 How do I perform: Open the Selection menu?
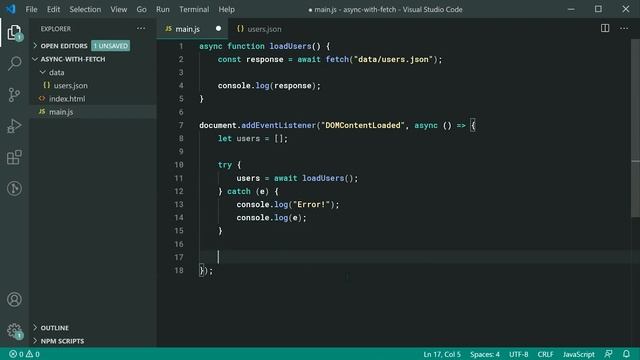85,9
